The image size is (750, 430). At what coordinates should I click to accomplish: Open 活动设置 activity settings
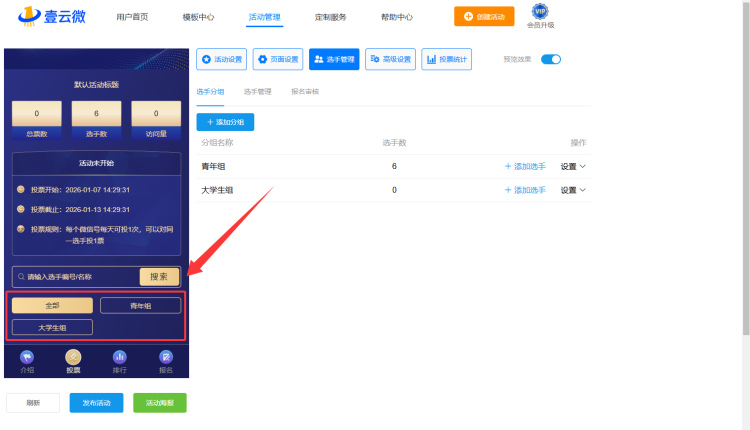pos(222,59)
